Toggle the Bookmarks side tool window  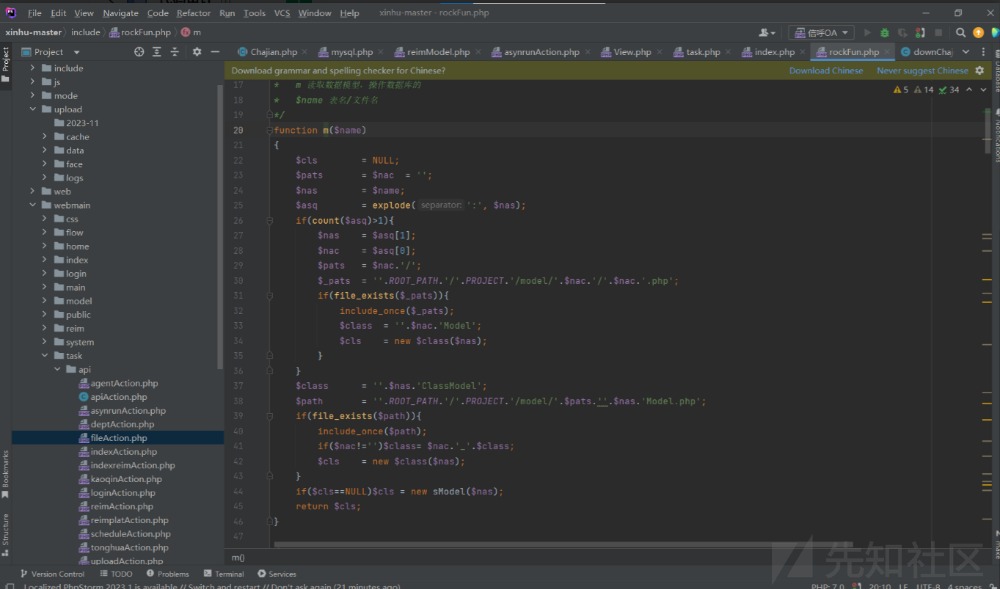[x=5, y=474]
